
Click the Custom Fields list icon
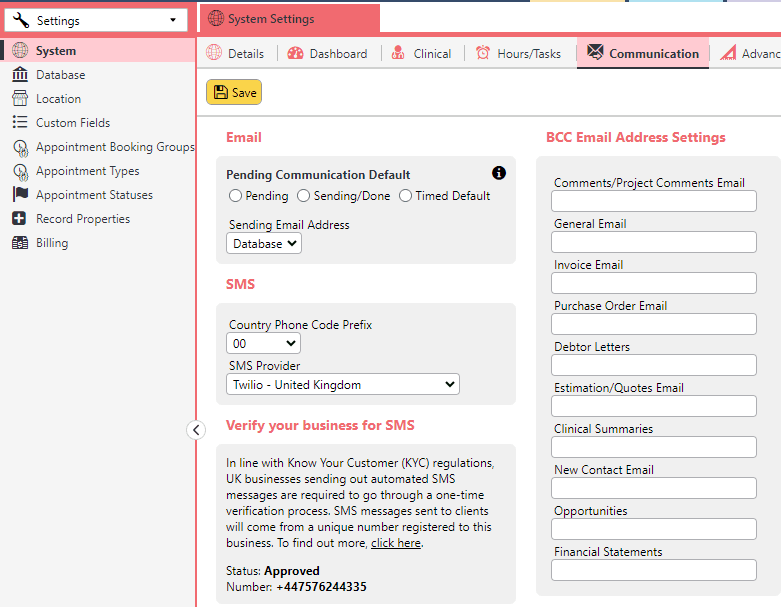tap(19, 123)
